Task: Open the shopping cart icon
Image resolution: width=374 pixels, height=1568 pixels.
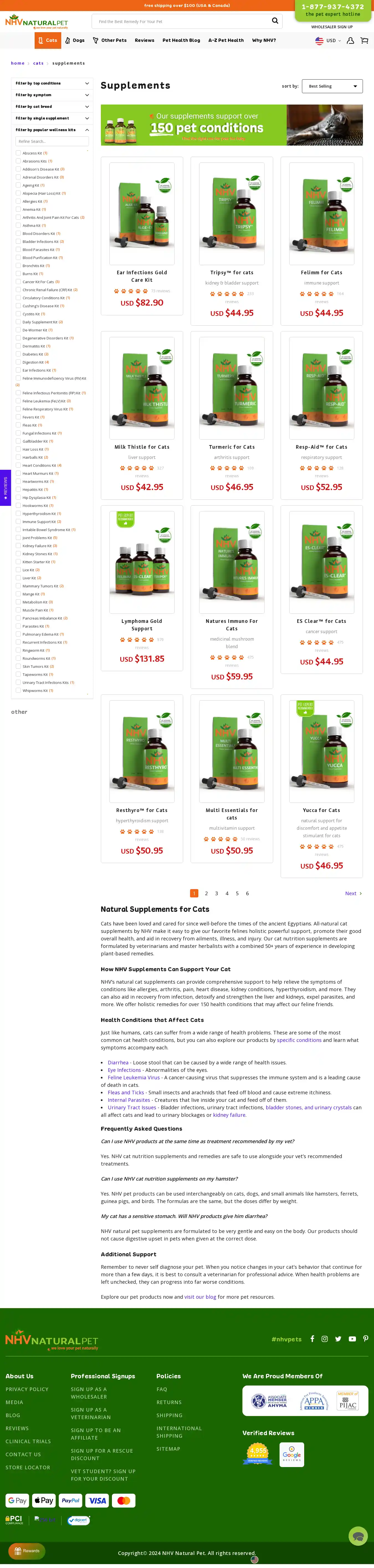Action: (364, 41)
